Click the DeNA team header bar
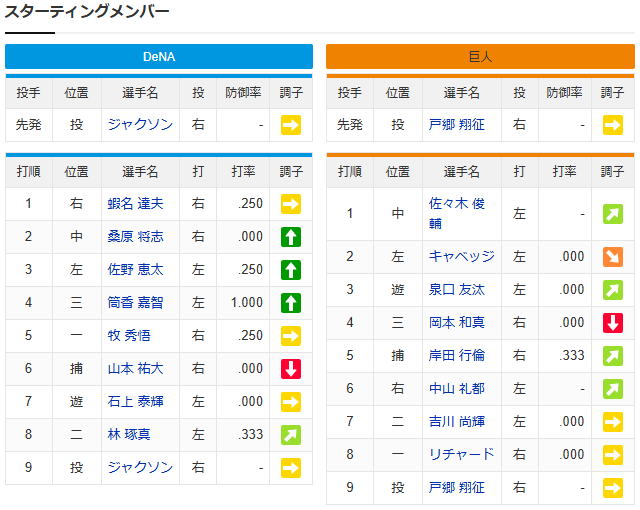The image size is (640, 510). (159, 56)
